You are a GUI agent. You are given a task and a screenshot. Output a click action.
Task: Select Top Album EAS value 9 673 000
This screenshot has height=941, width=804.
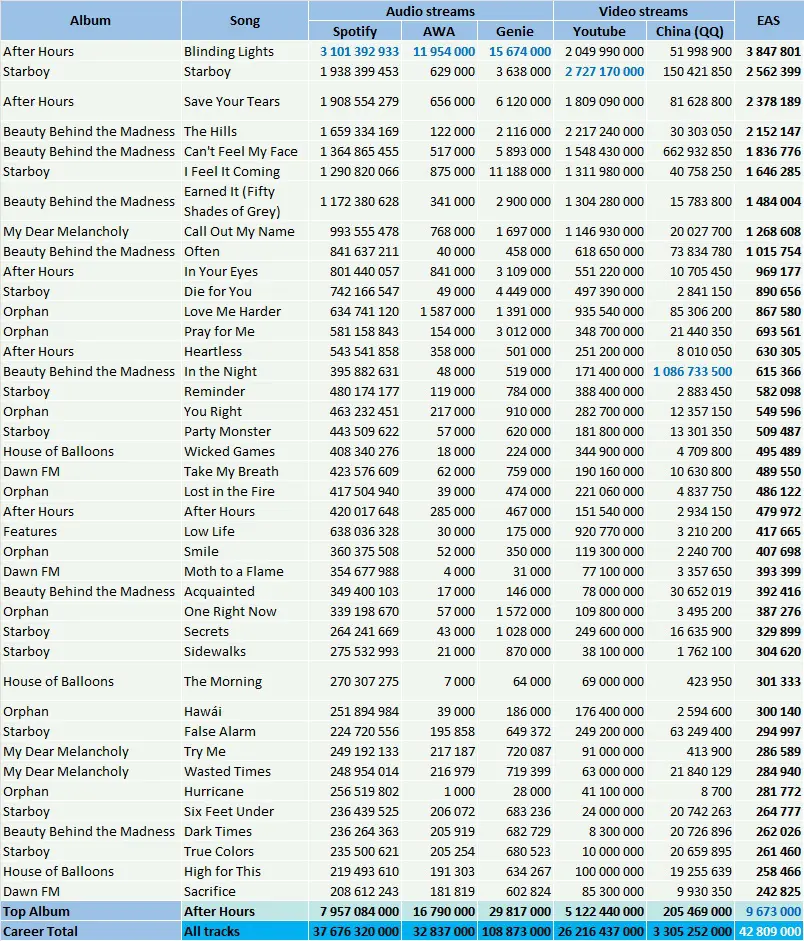click(x=773, y=912)
